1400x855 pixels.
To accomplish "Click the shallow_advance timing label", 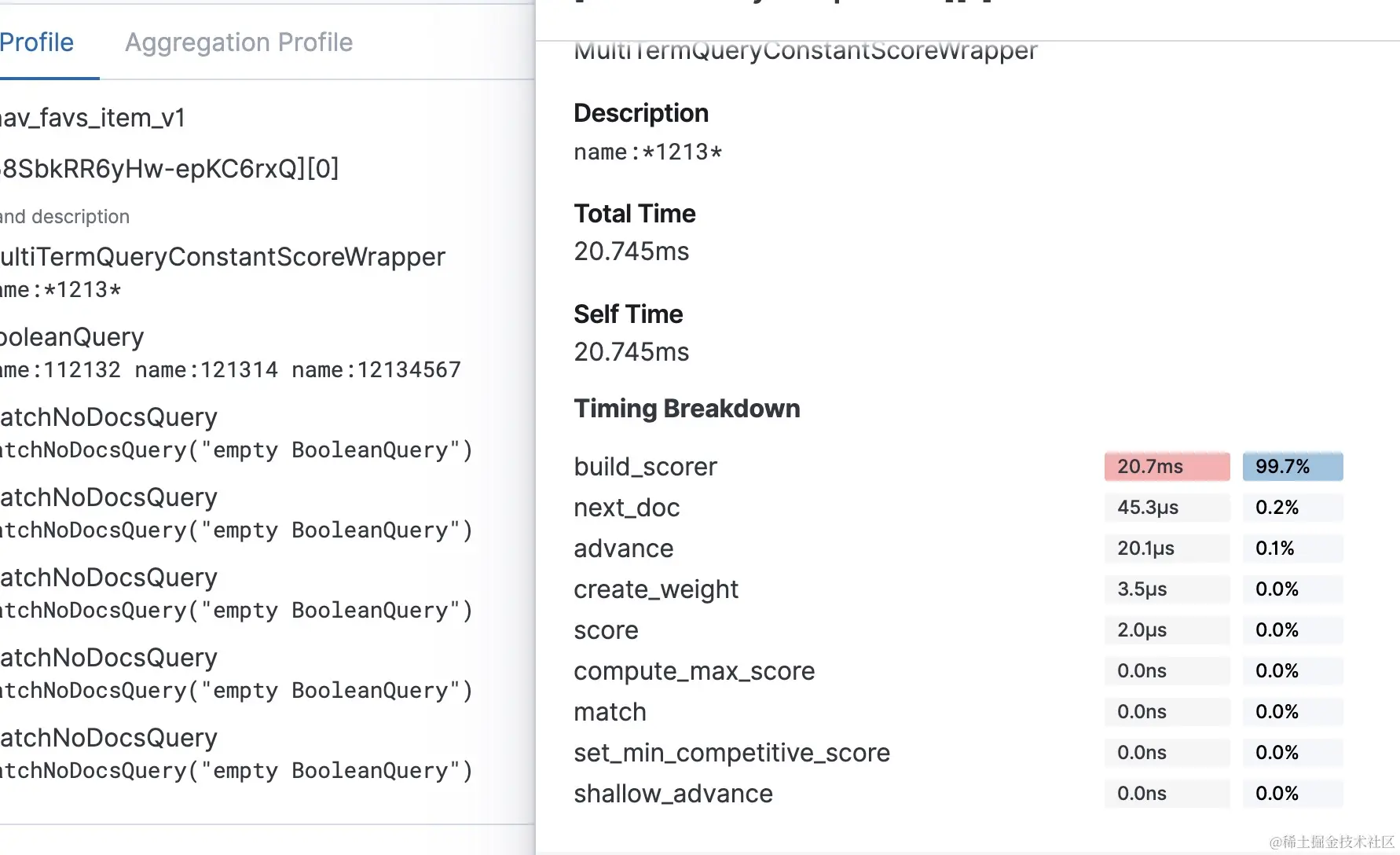I will 673,794.
